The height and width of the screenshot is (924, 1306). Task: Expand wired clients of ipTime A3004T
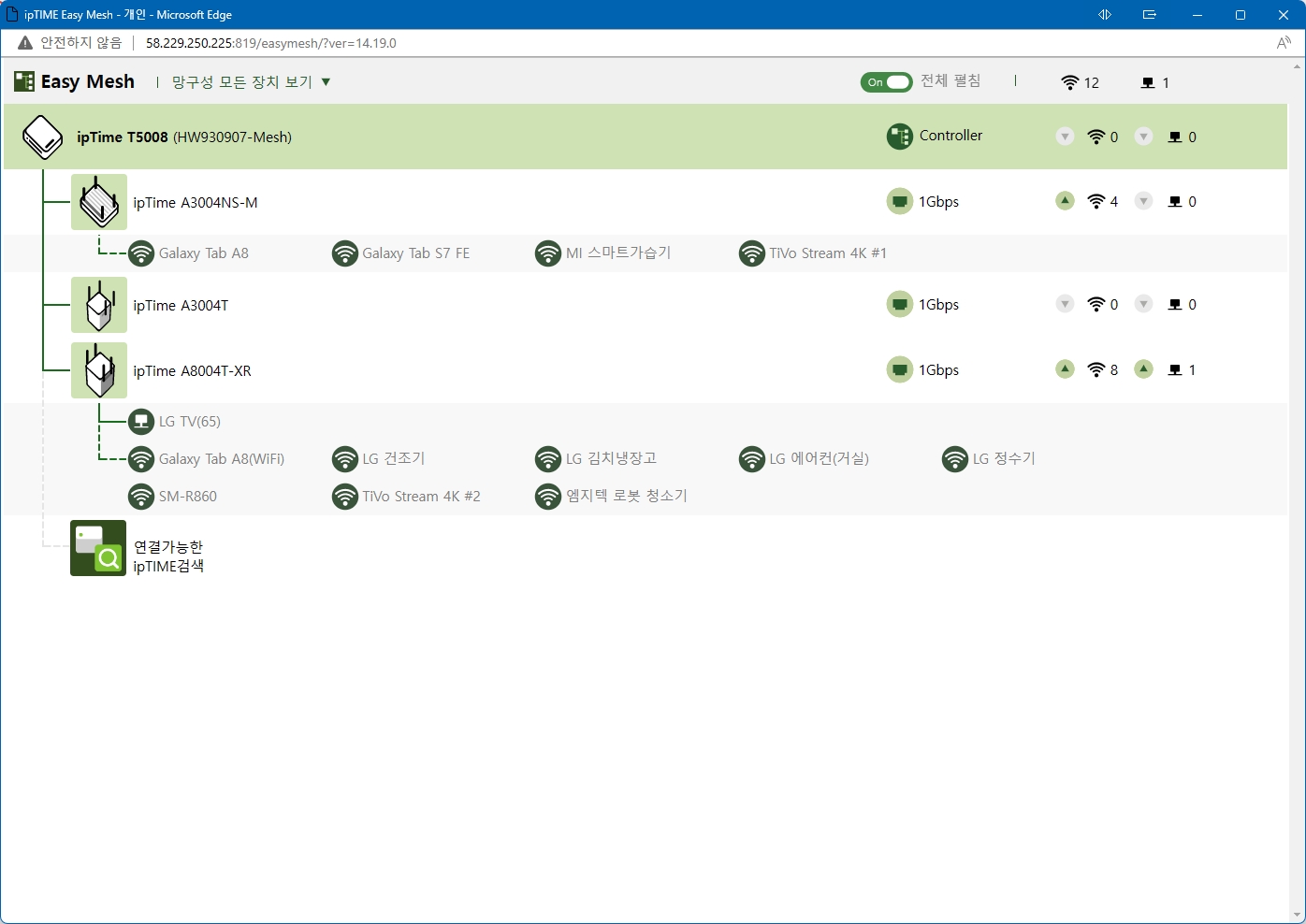click(1143, 304)
